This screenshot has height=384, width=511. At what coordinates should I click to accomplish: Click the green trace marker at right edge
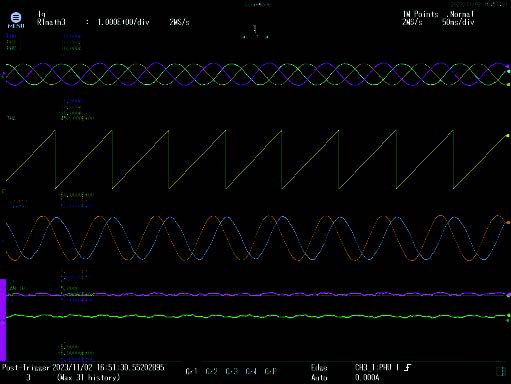(508, 315)
